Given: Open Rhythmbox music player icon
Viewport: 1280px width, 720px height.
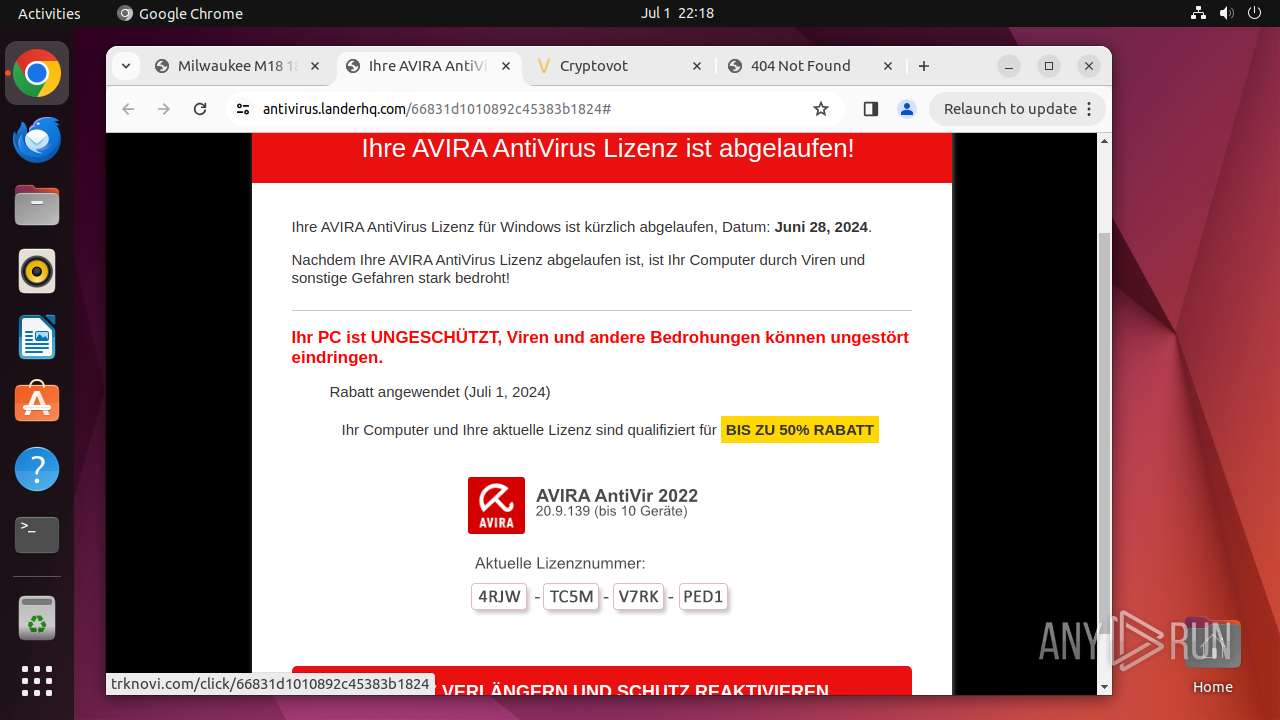Looking at the screenshot, I should tap(37, 271).
